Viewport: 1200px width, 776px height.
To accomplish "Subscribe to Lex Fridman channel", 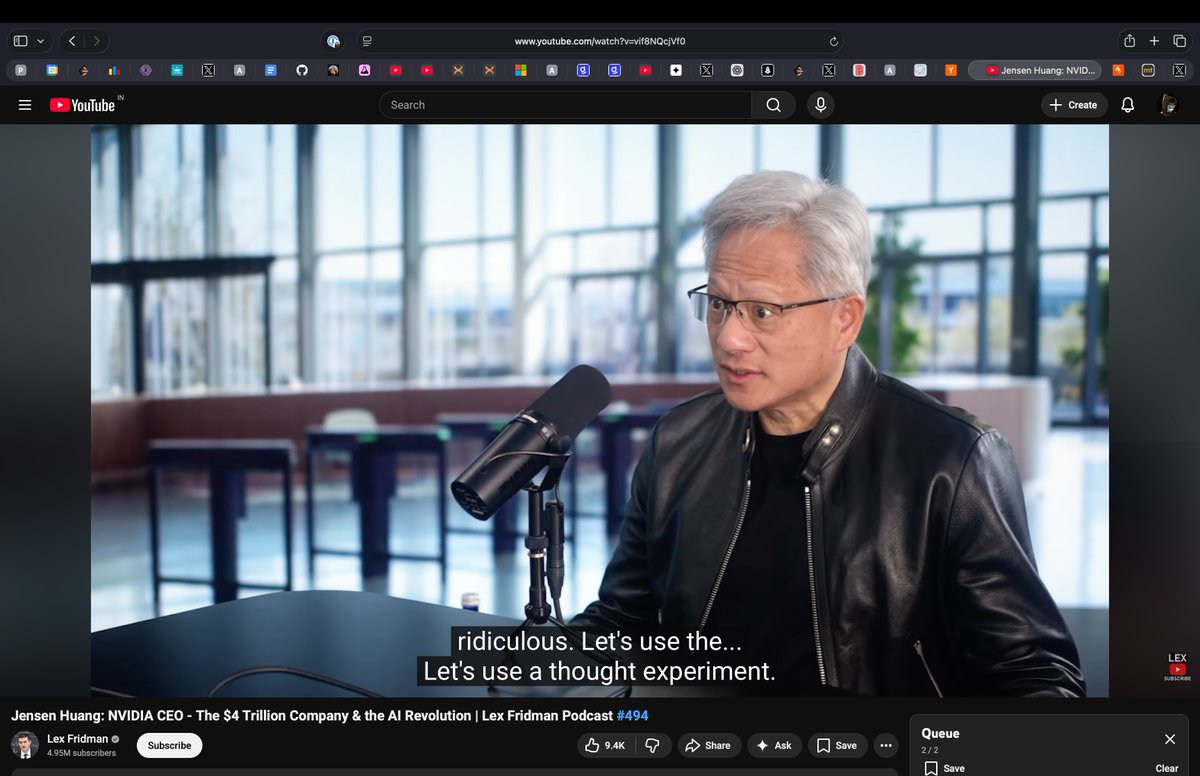I will click(x=169, y=745).
